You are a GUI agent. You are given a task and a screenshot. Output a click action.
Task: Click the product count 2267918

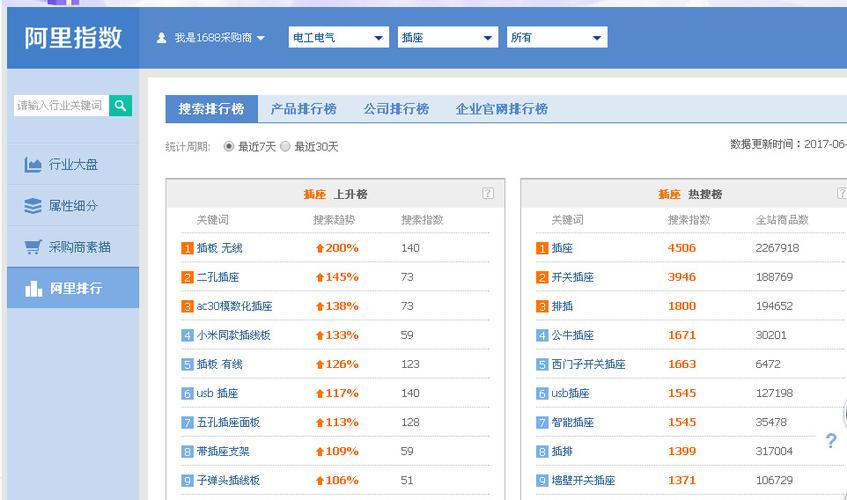777,248
